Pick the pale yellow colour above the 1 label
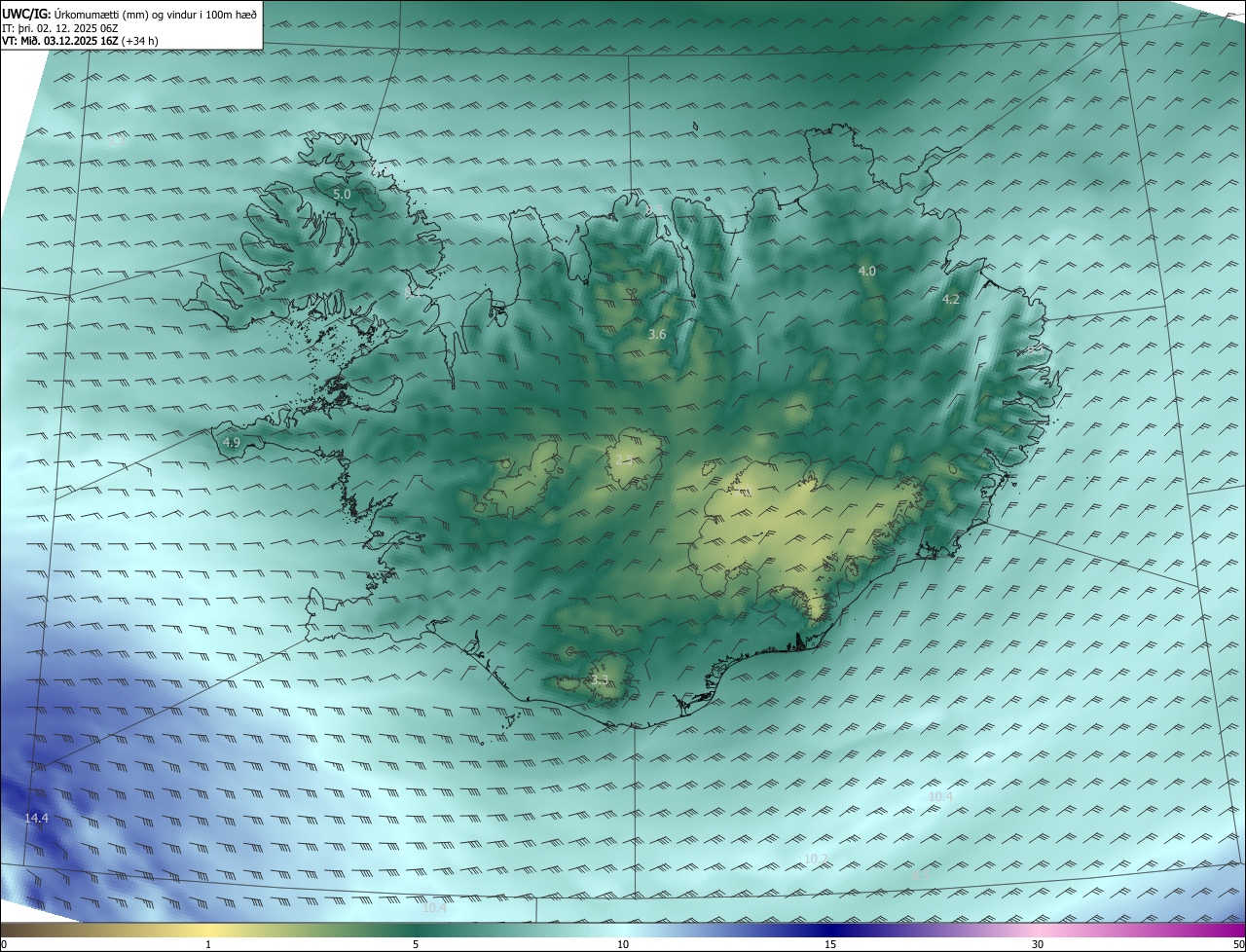This screenshot has height=952, width=1246. click(208, 930)
